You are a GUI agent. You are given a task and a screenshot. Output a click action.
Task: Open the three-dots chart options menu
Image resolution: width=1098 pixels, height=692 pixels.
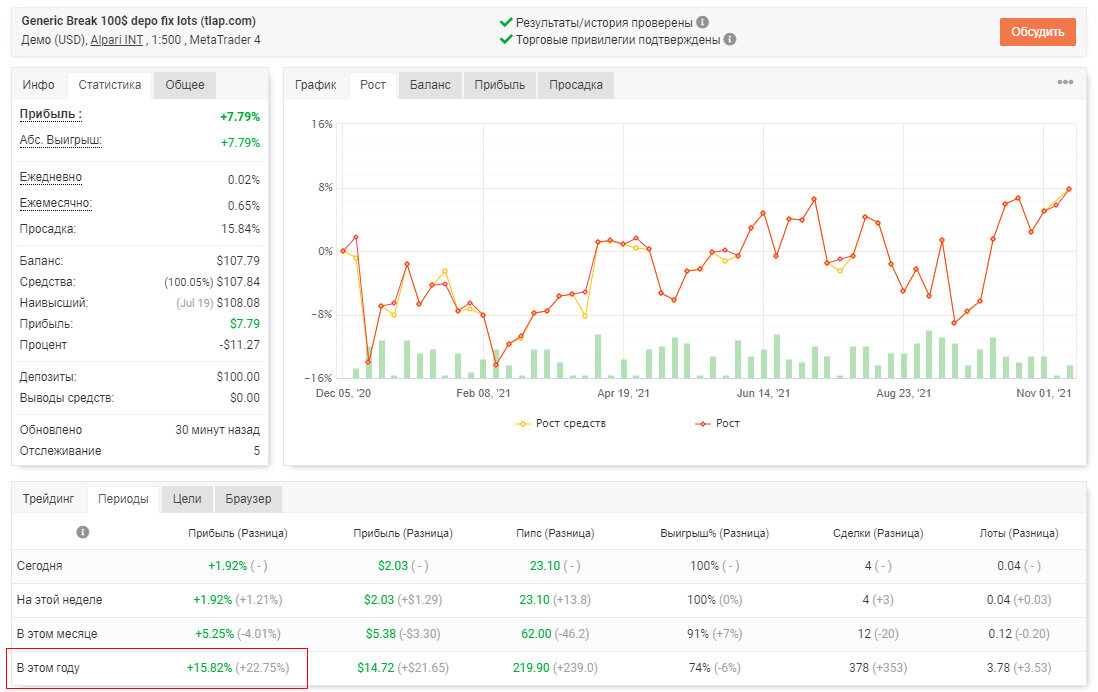1065,82
